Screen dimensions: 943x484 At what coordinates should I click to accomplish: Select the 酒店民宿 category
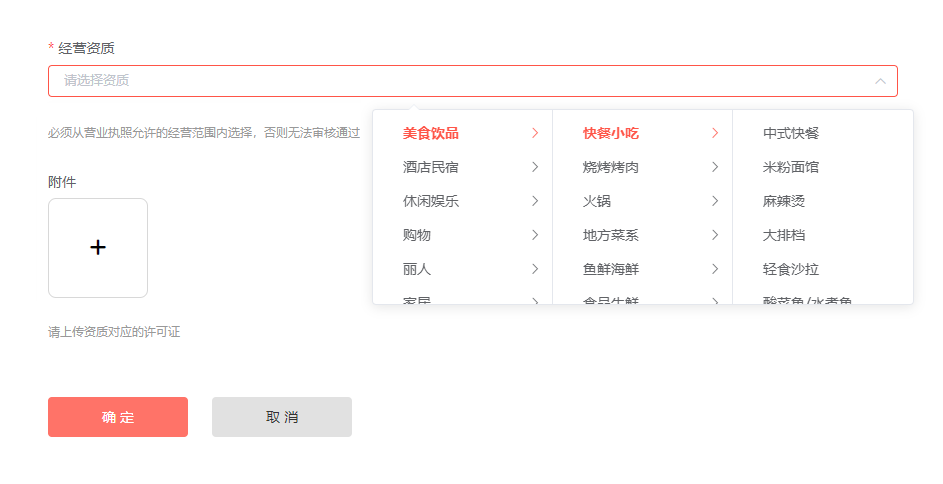[431, 167]
